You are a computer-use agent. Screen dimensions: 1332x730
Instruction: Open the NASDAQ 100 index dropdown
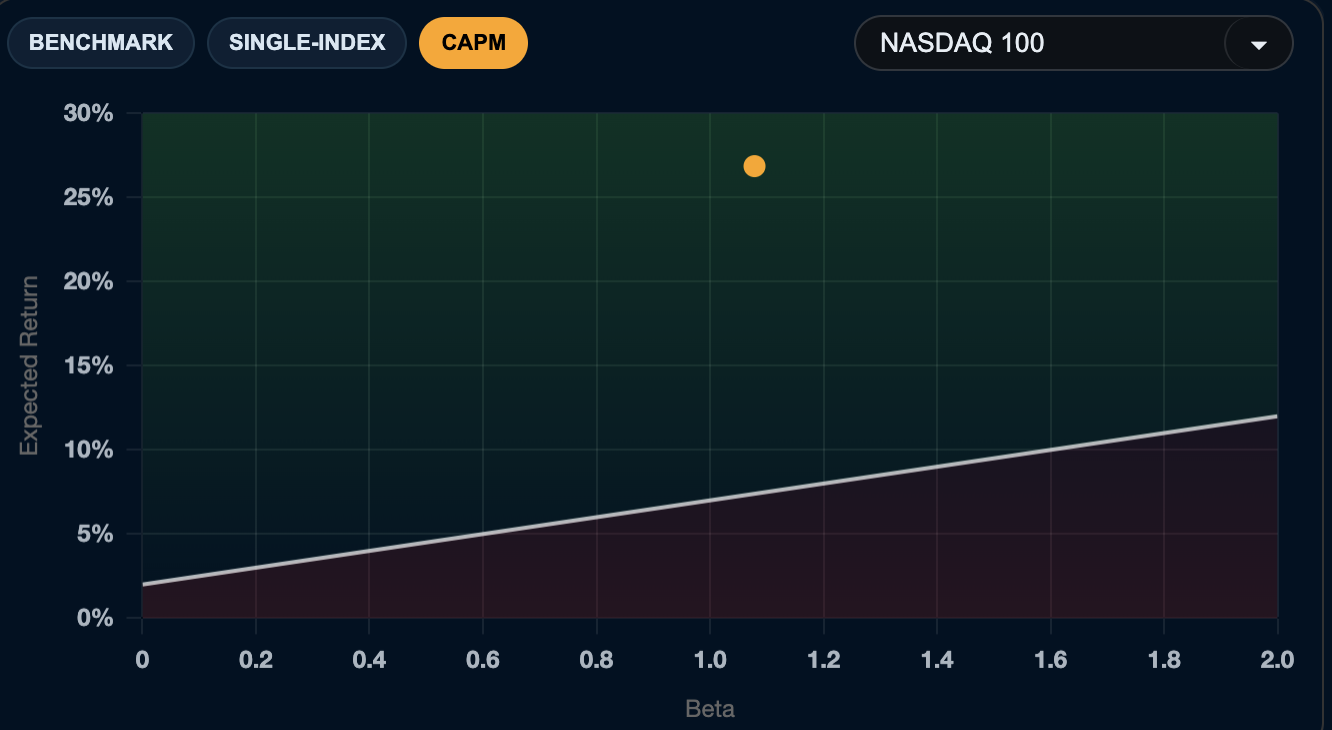click(1073, 43)
